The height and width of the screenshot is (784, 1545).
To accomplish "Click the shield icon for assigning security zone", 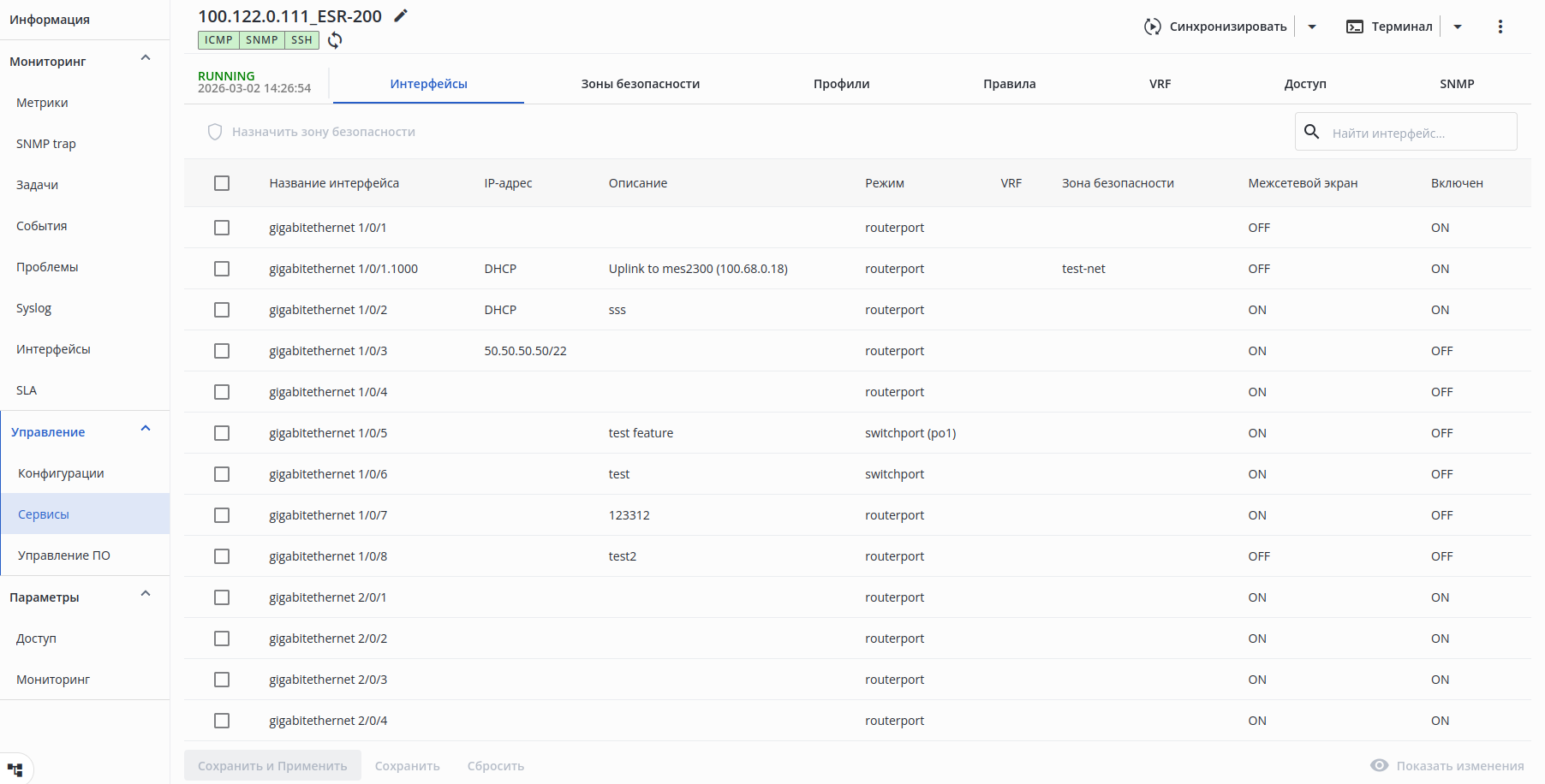I will (215, 132).
